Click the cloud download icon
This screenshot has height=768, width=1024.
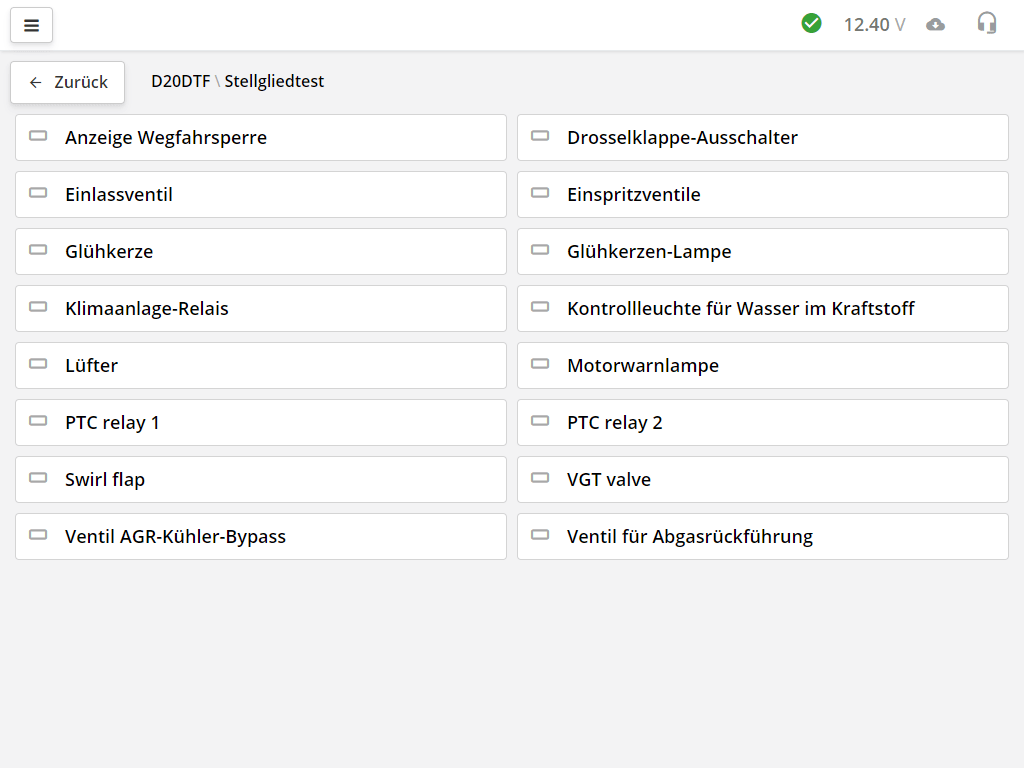coord(935,24)
